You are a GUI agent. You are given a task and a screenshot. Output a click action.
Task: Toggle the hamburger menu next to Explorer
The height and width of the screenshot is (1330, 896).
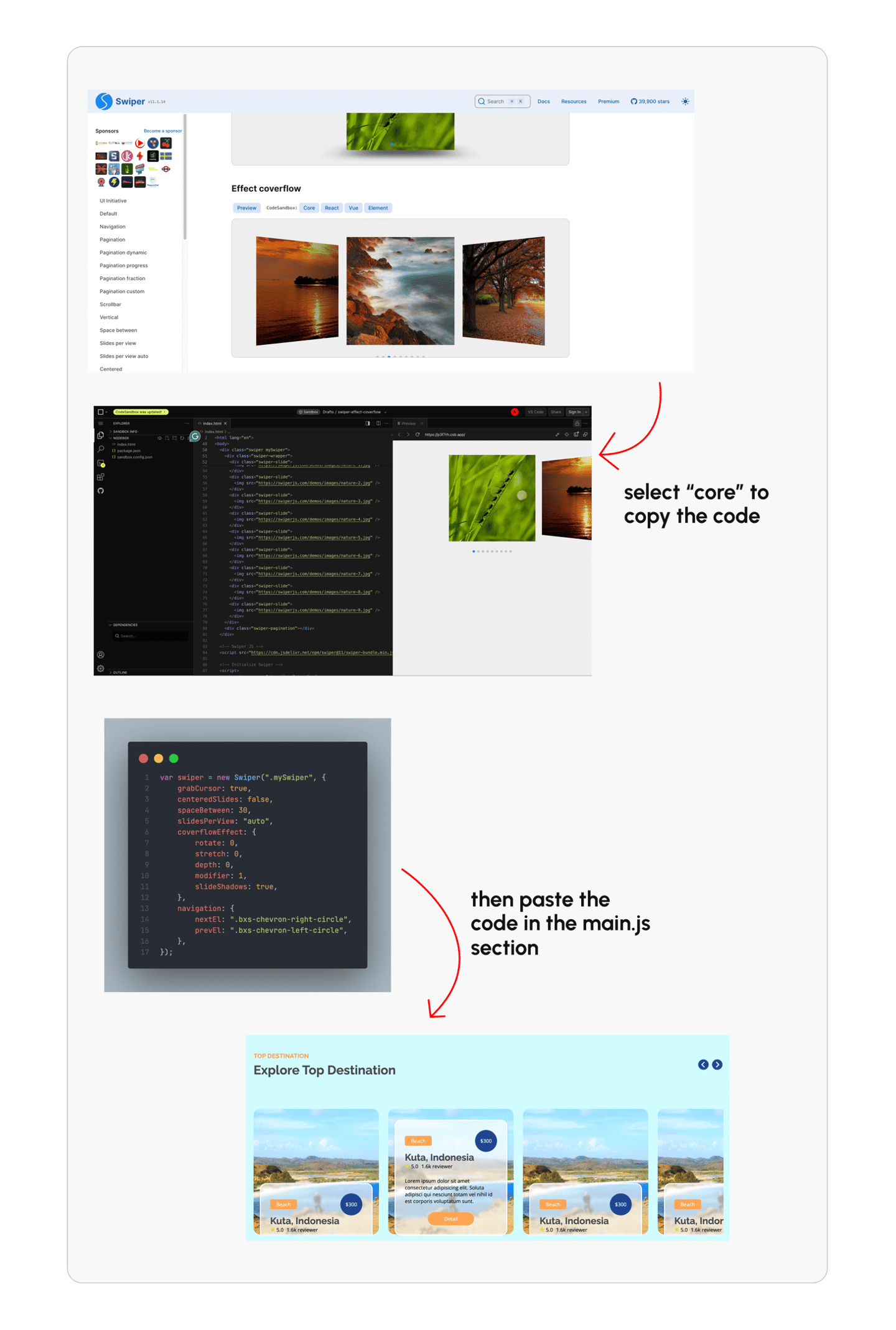pyautogui.click(x=101, y=423)
